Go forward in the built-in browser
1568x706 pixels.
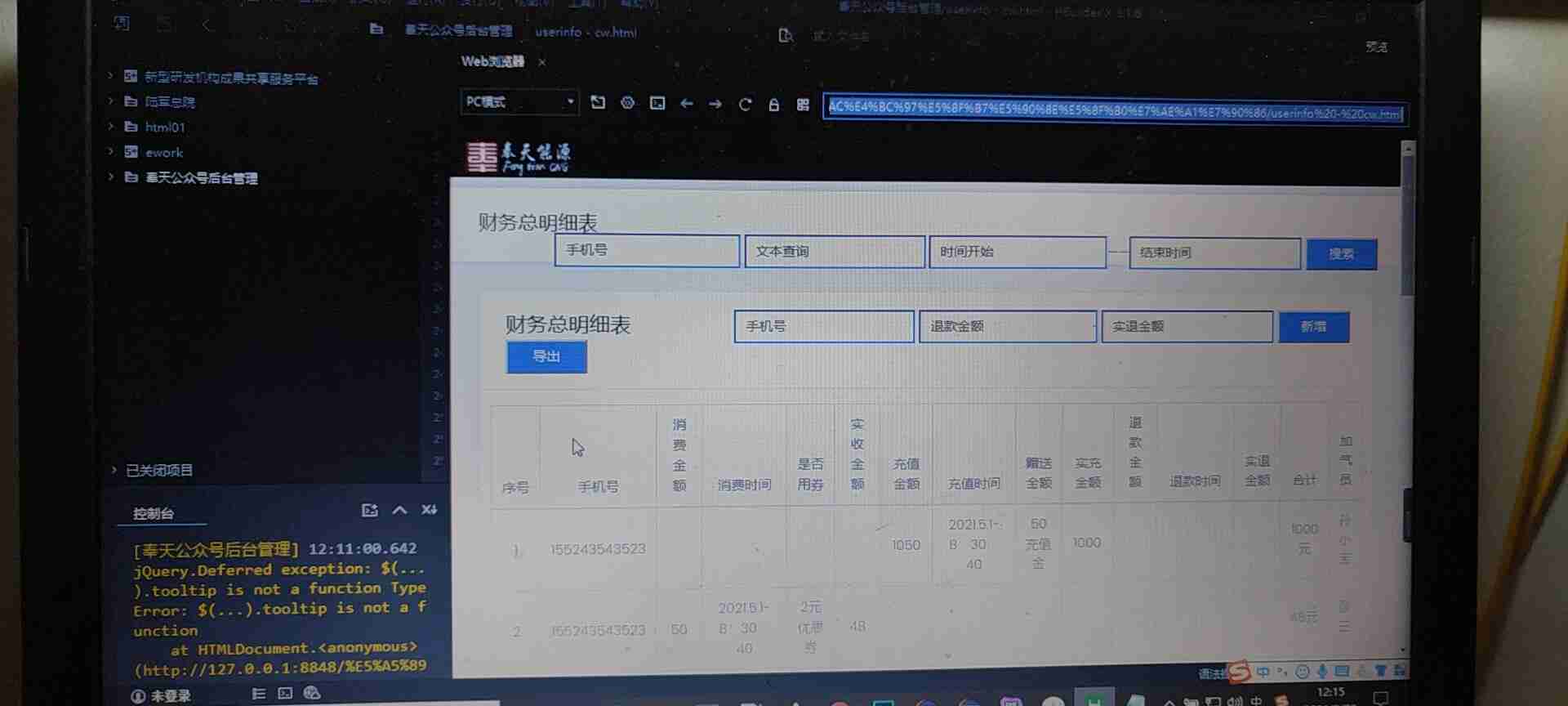coord(715,104)
